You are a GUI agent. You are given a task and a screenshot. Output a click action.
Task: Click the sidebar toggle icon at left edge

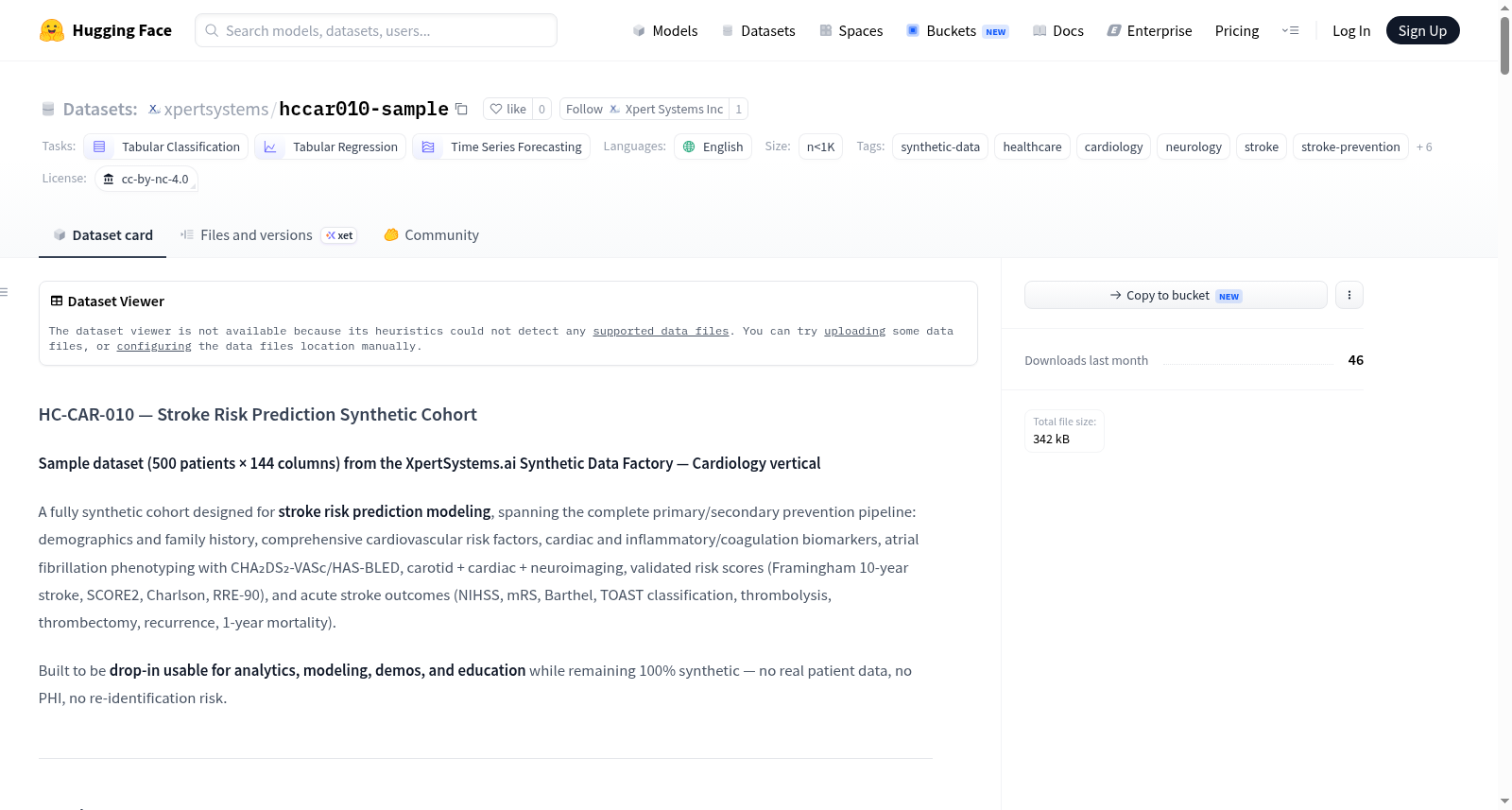click(4, 292)
